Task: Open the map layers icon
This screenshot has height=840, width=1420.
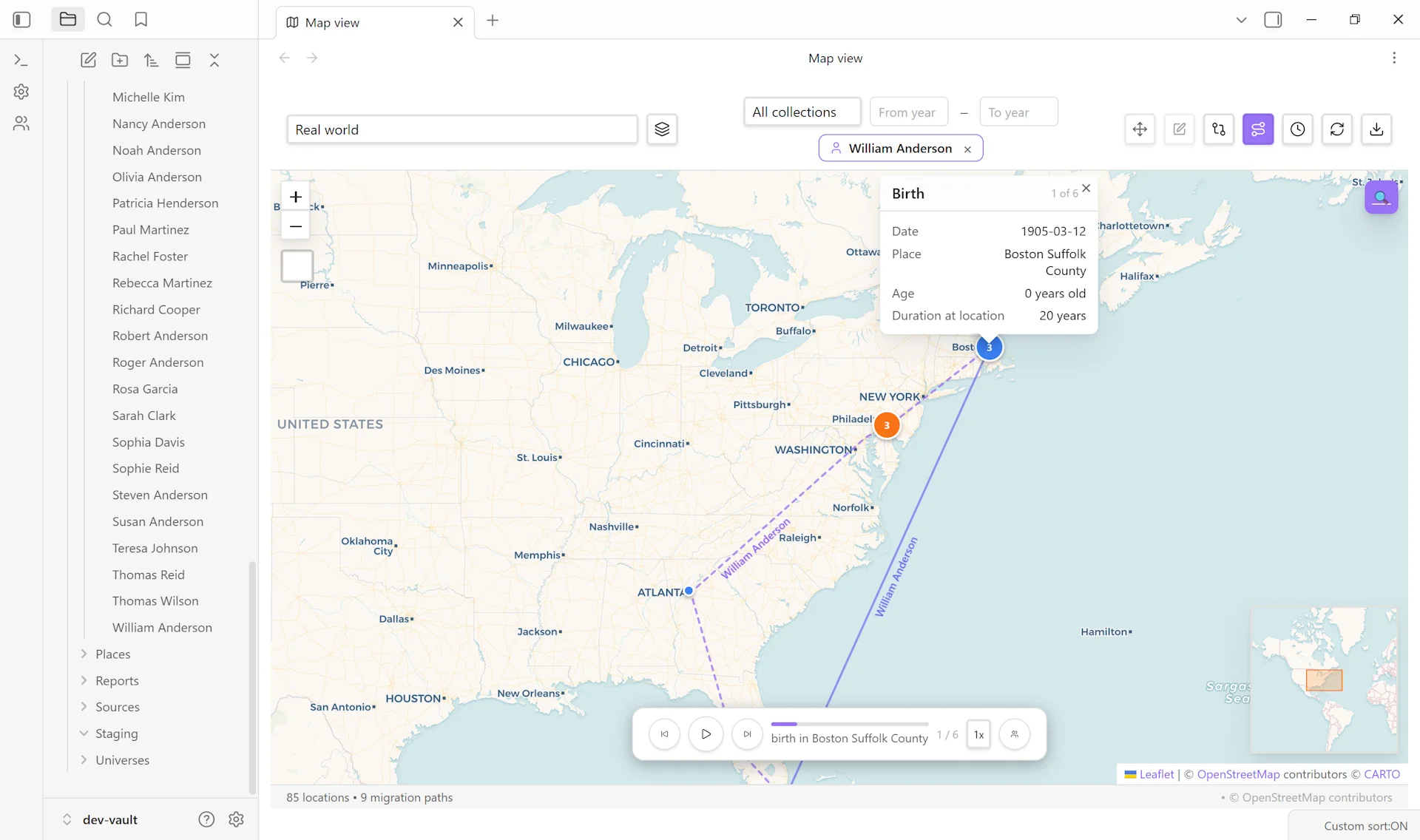Action: 662,129
